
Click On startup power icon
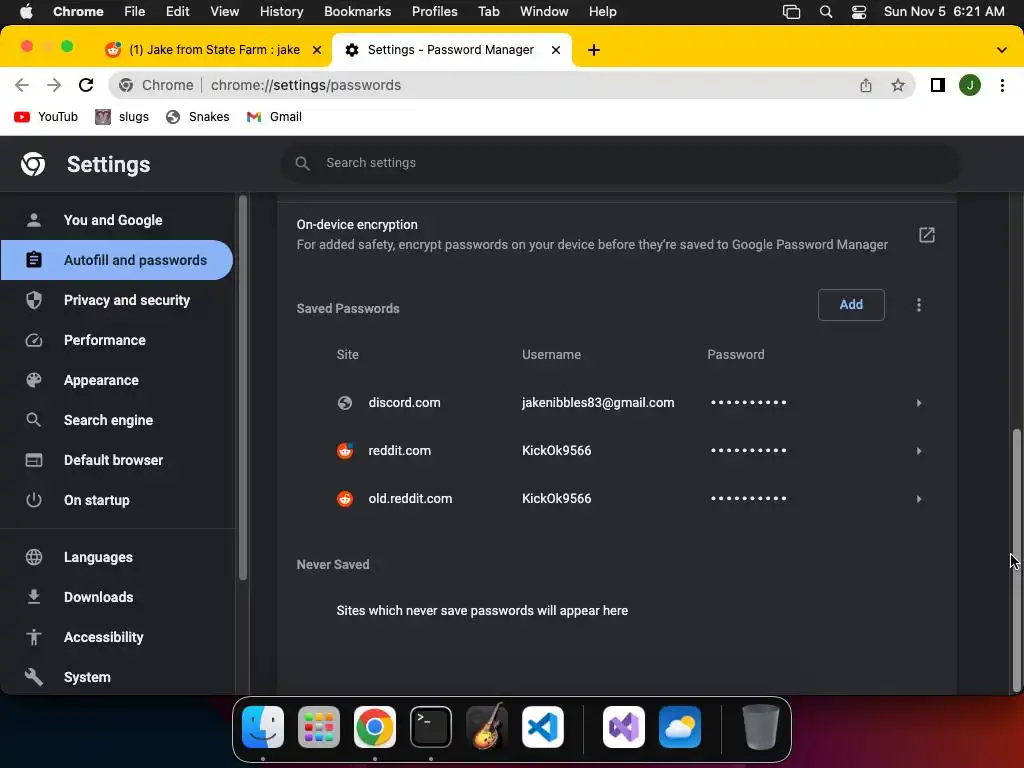click(x=34, y=500)
